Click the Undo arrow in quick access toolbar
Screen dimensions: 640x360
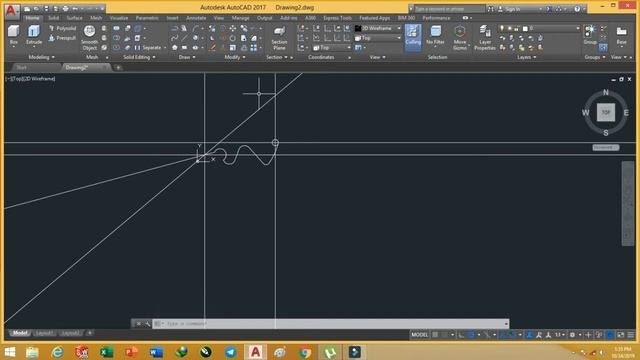(75, 9)
